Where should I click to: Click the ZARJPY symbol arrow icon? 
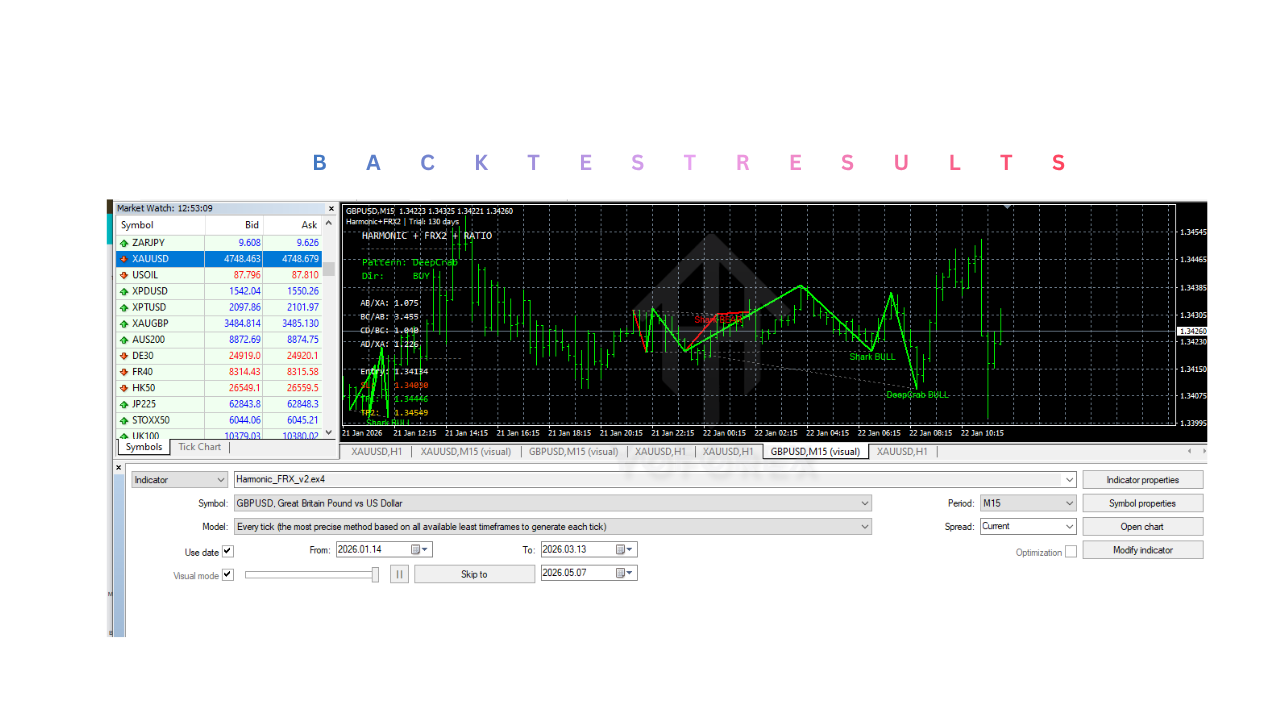(x=124, y=243)
